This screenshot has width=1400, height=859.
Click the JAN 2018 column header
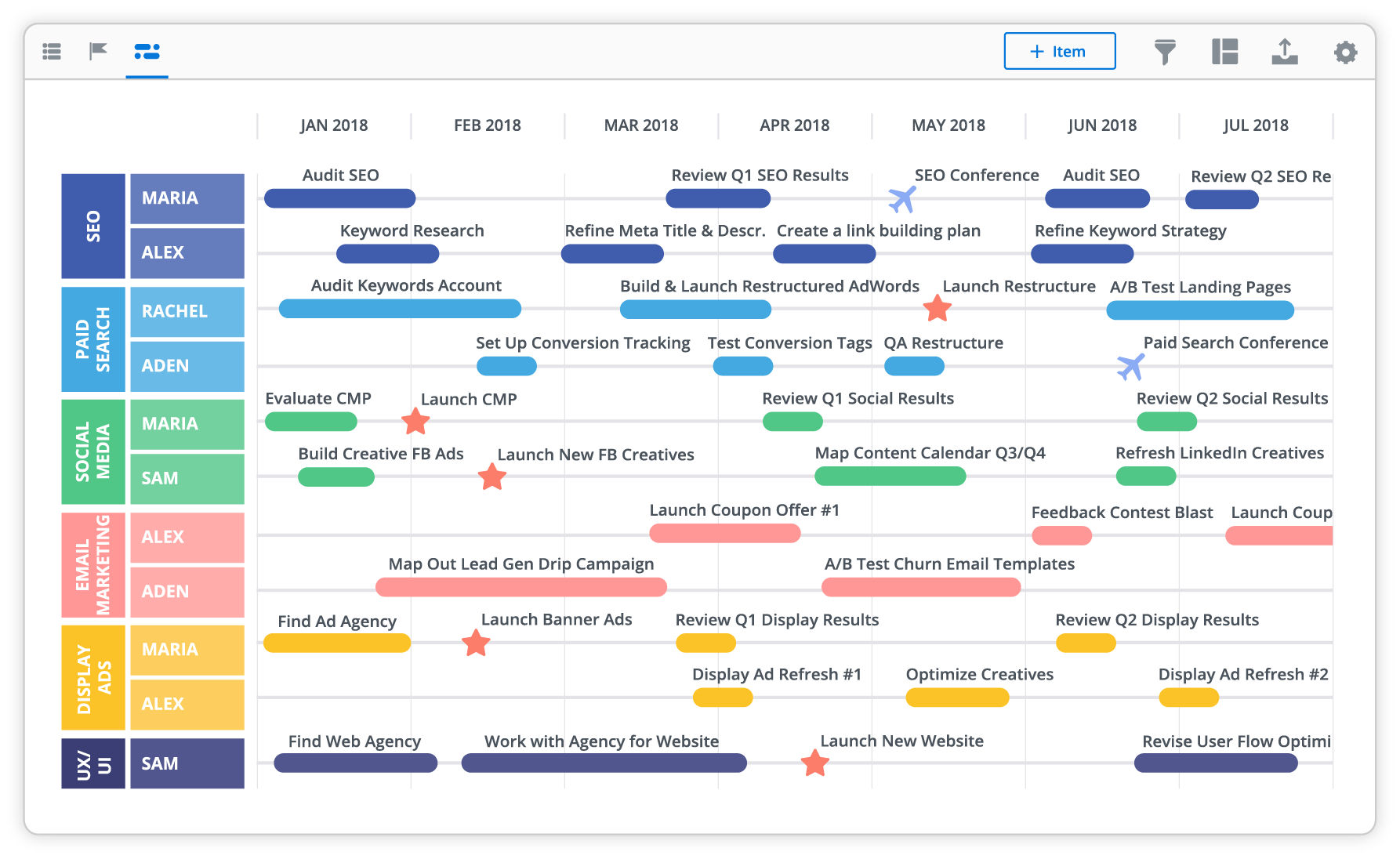point(335,125)
